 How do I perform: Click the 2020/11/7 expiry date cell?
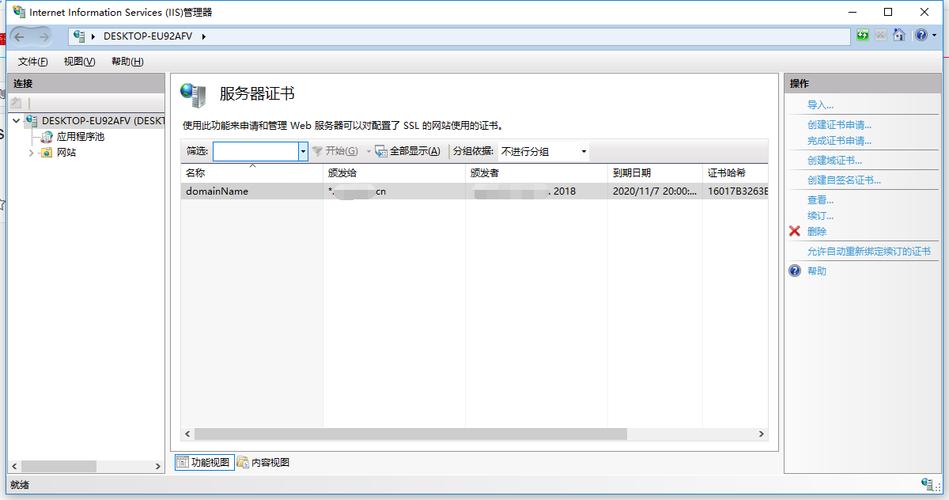coord(654,191)
